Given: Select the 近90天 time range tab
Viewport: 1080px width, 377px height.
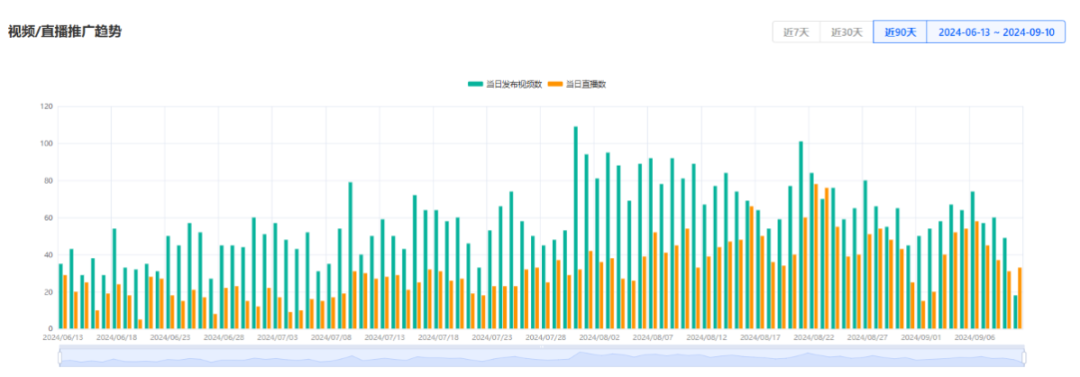Looking at the screenshot, I should [x=900, y=32].
